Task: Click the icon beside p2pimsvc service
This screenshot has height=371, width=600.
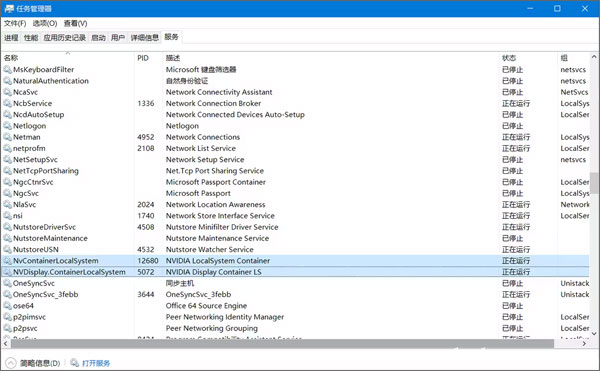Action: tap(7, 317)
